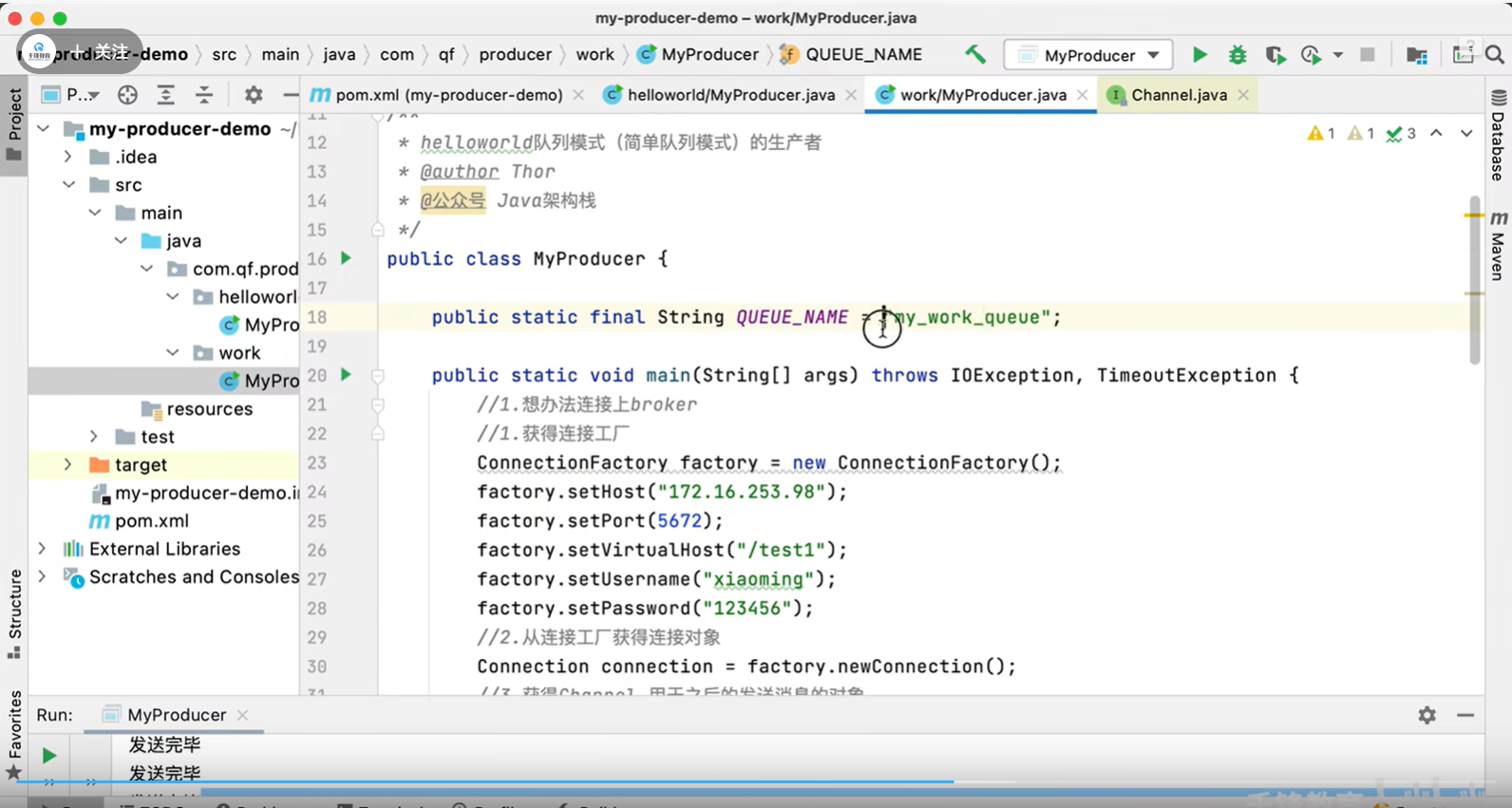Click the src breadcrumb in navigation bar

coord(224,55)
